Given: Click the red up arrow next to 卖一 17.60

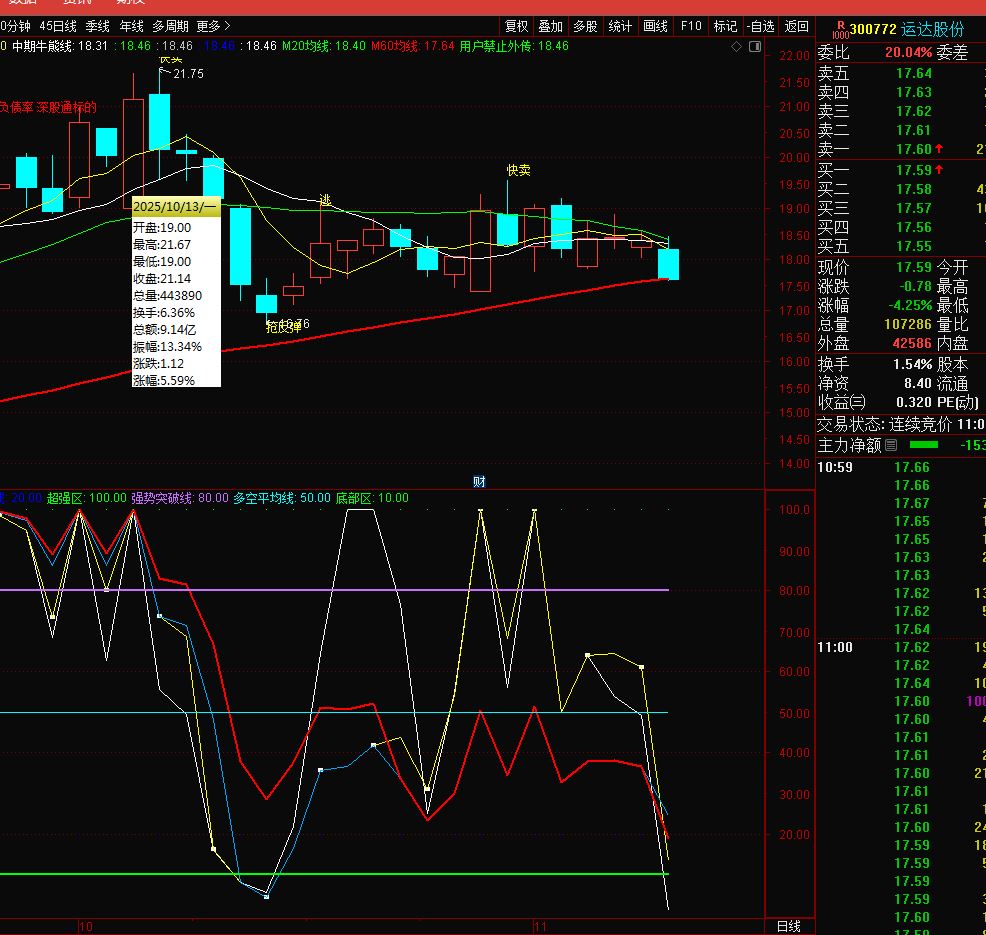Looking at the screenshot, I should pos(939,149).
